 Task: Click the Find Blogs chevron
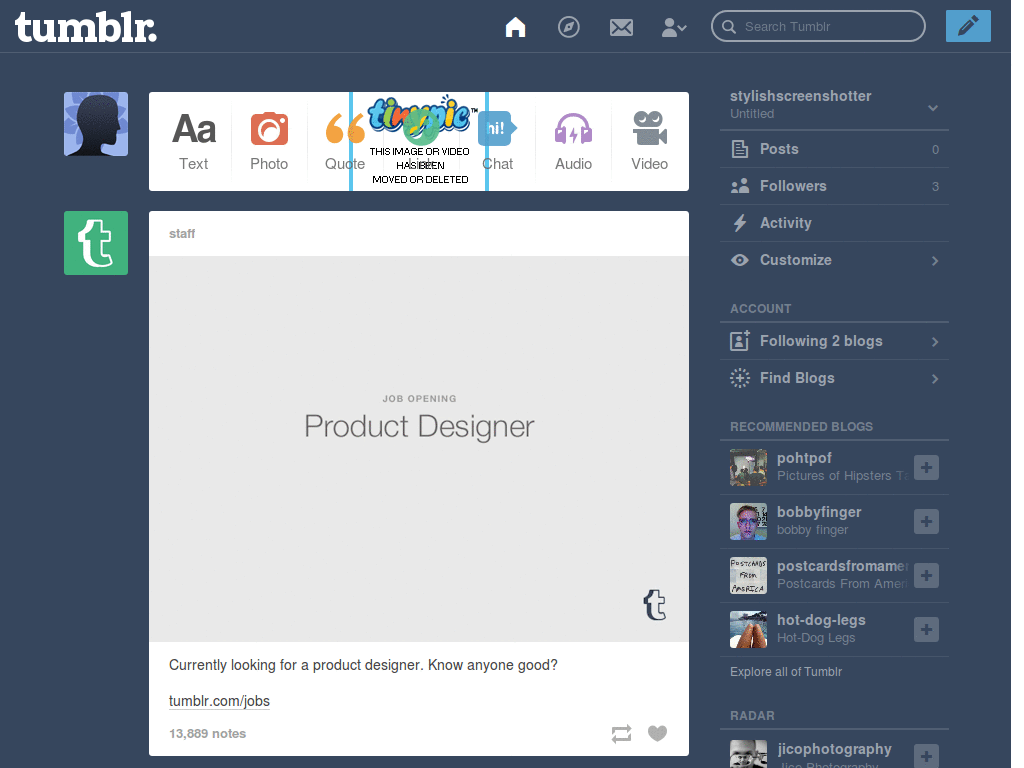pos(935,379)
